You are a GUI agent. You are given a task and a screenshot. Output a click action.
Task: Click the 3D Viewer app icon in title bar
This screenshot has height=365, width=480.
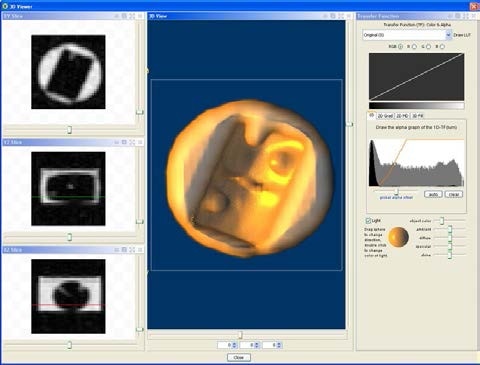(x=5, y=6)
